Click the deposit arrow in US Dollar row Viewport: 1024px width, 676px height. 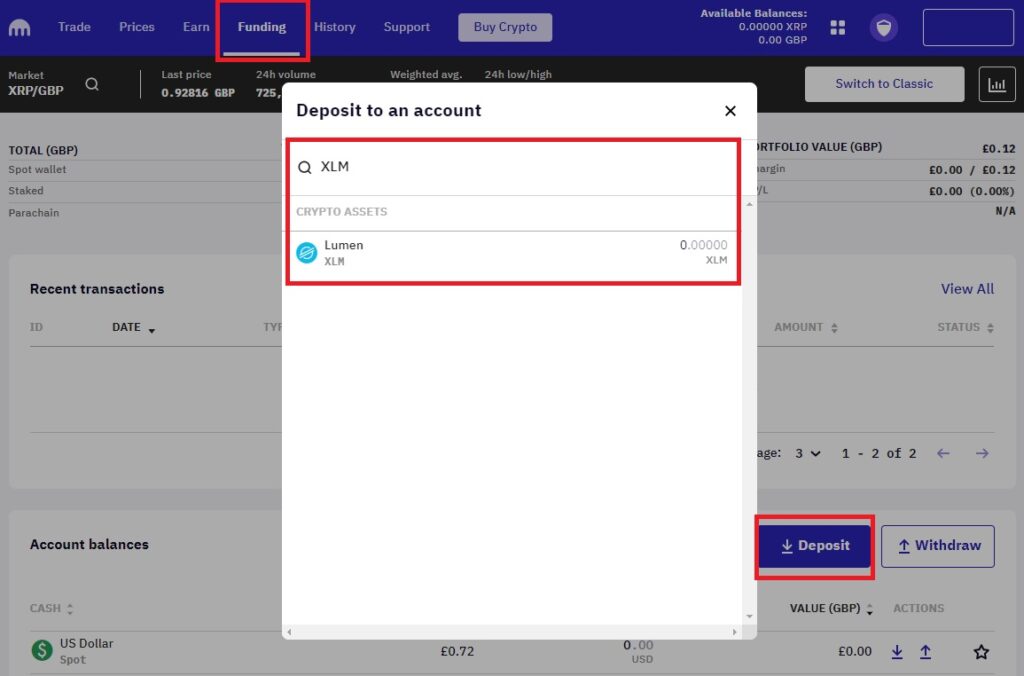pyautogui.click(x=897, y=651)
